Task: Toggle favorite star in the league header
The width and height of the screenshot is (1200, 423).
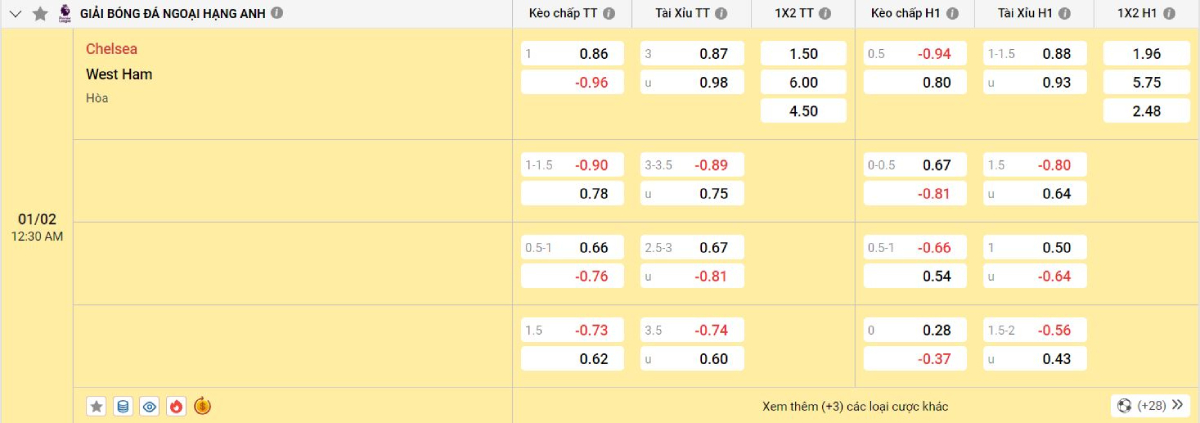Action: tap(40, 13)
